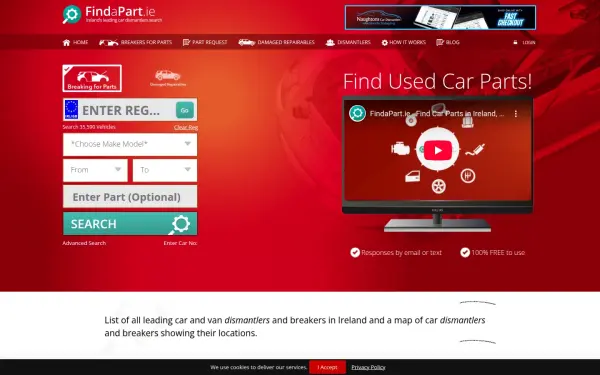Open the video's three-dot options menu
This screenshot has height=375, width=600.
516,114
